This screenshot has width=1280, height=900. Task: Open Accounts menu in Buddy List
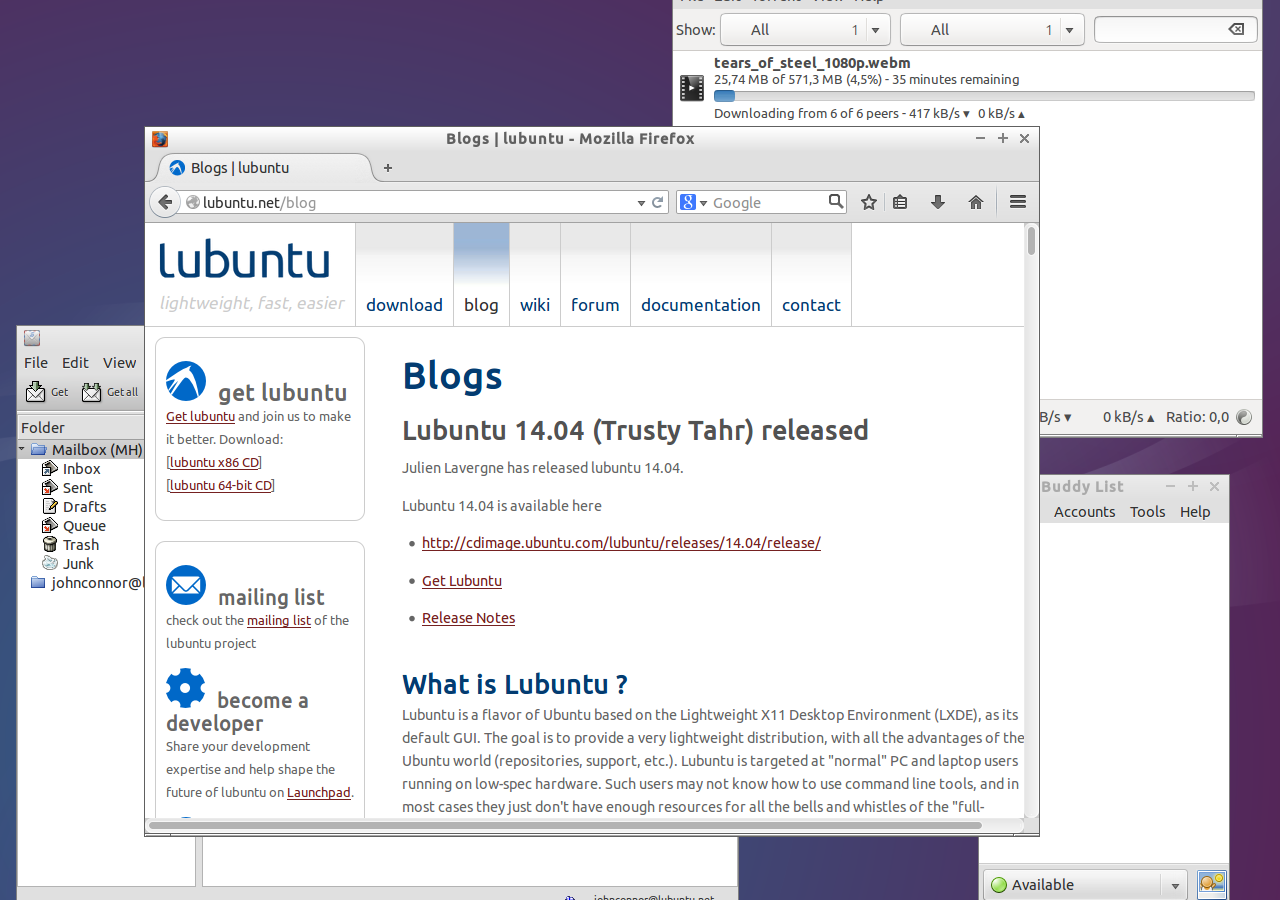pos(1084,512)
